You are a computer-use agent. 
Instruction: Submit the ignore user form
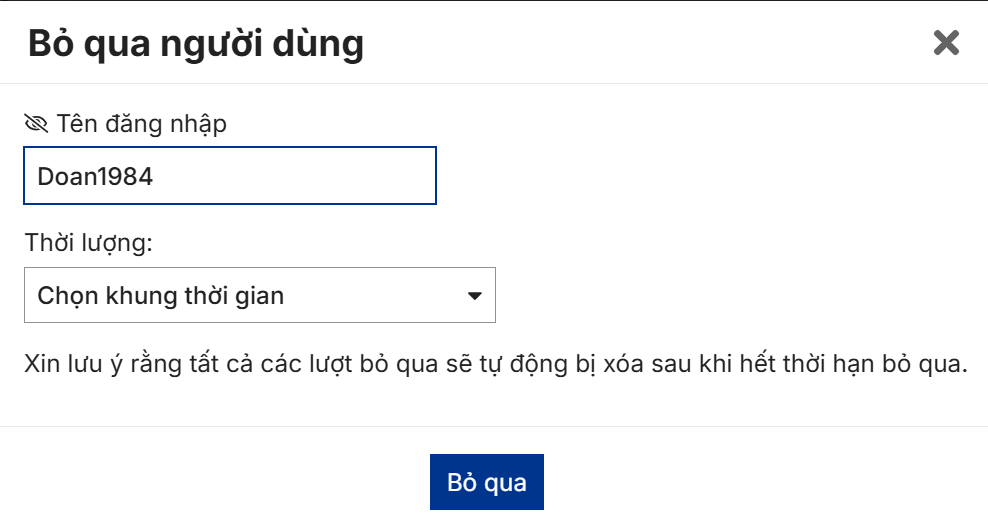[x=487, y=483]
